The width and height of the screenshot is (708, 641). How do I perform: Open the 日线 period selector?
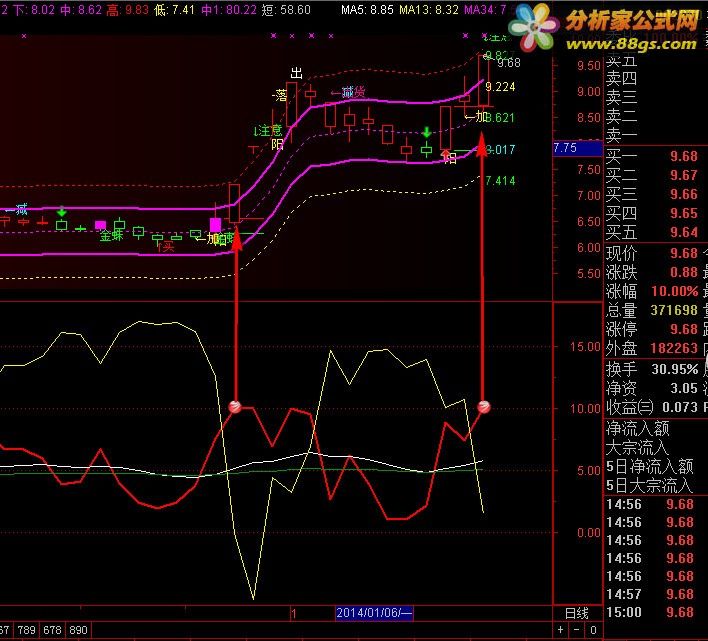pyautogui.click(x=577, y=613)
